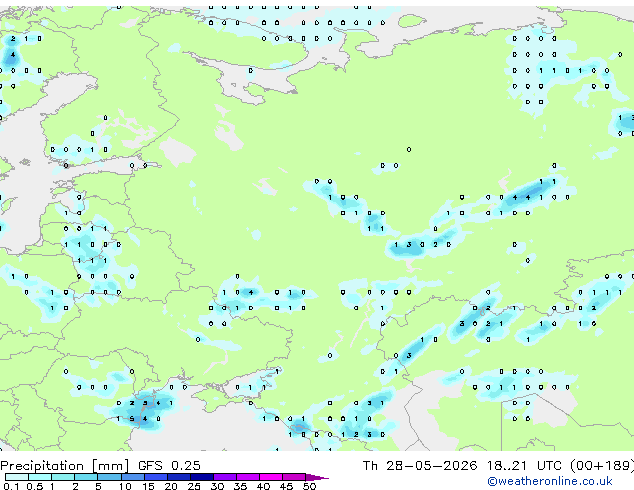634x490 pixels.
Task: Click the '40' legend scale value
Action: [263, 486]
